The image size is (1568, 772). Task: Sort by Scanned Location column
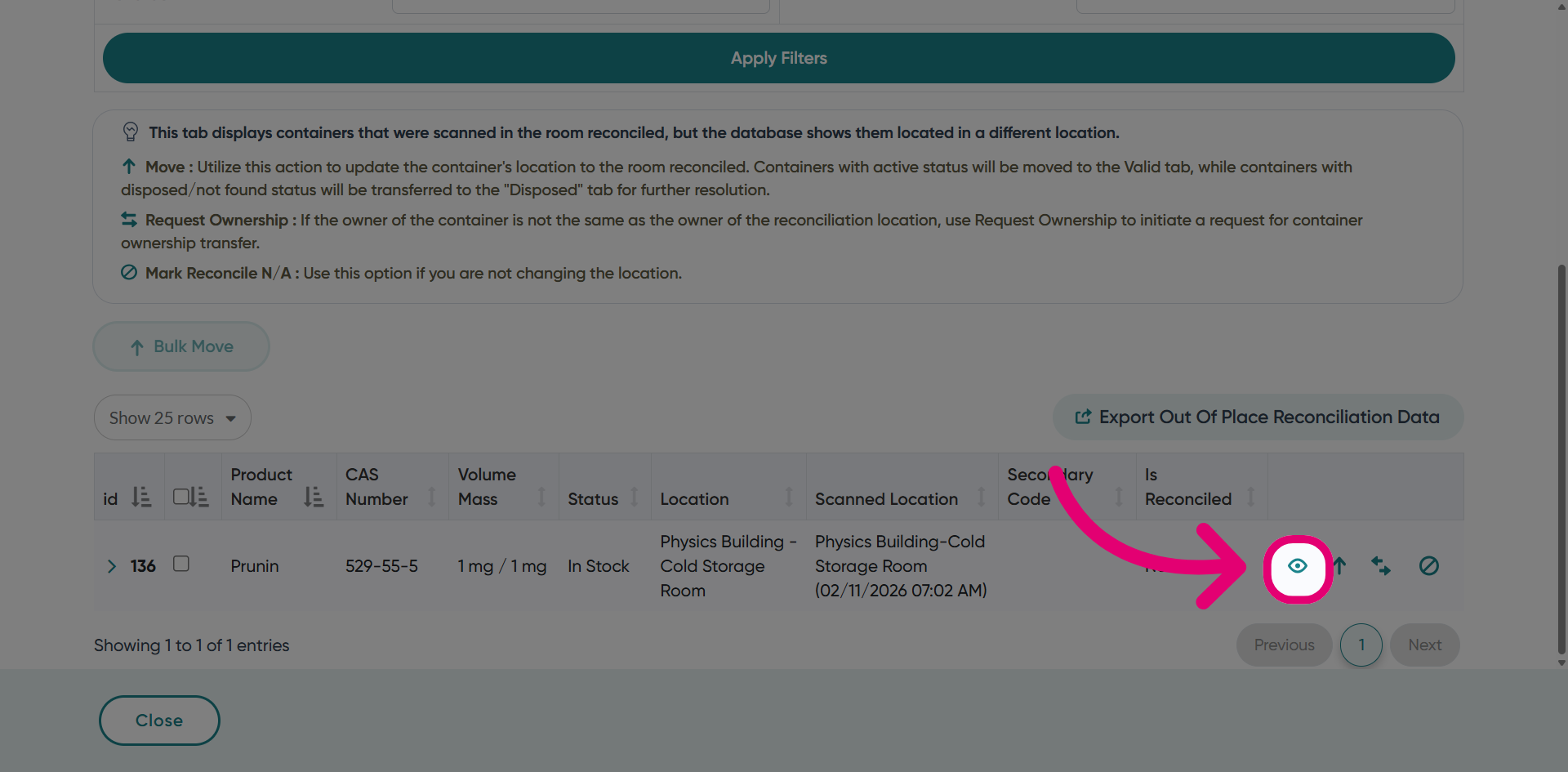click(x=981, y=497)
